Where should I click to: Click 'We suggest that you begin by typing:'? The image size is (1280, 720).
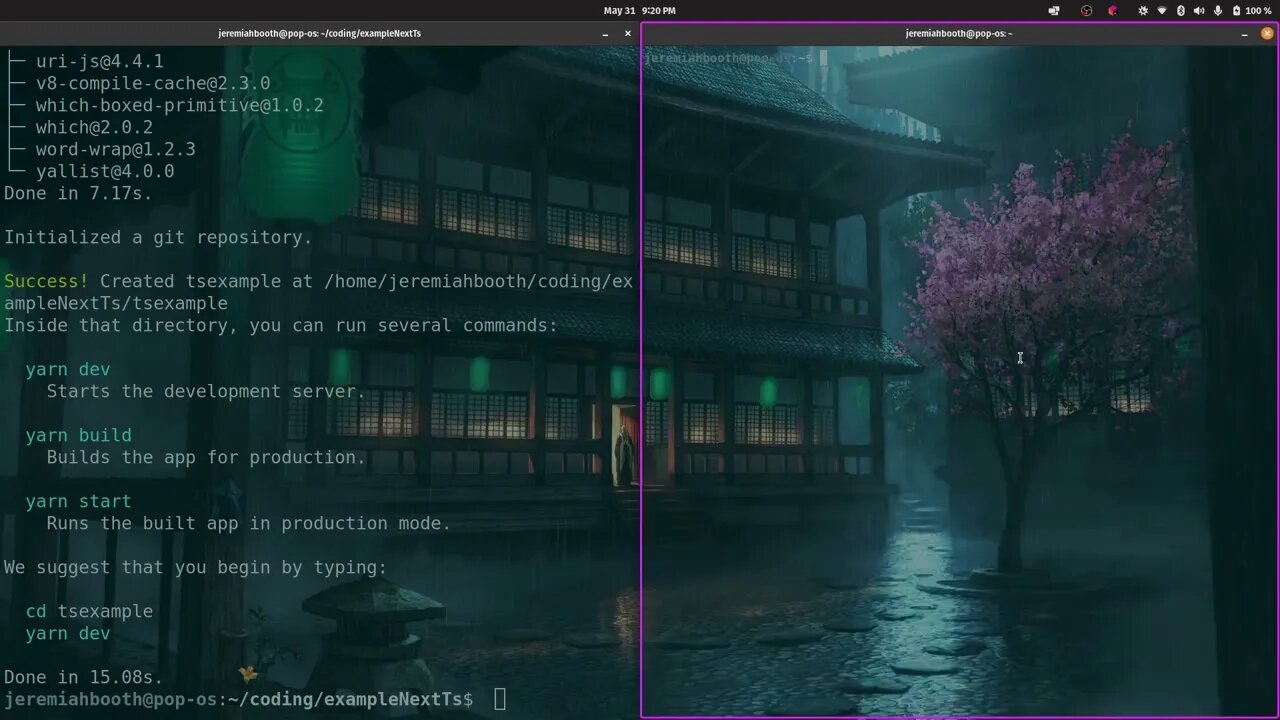pos(195,567)
